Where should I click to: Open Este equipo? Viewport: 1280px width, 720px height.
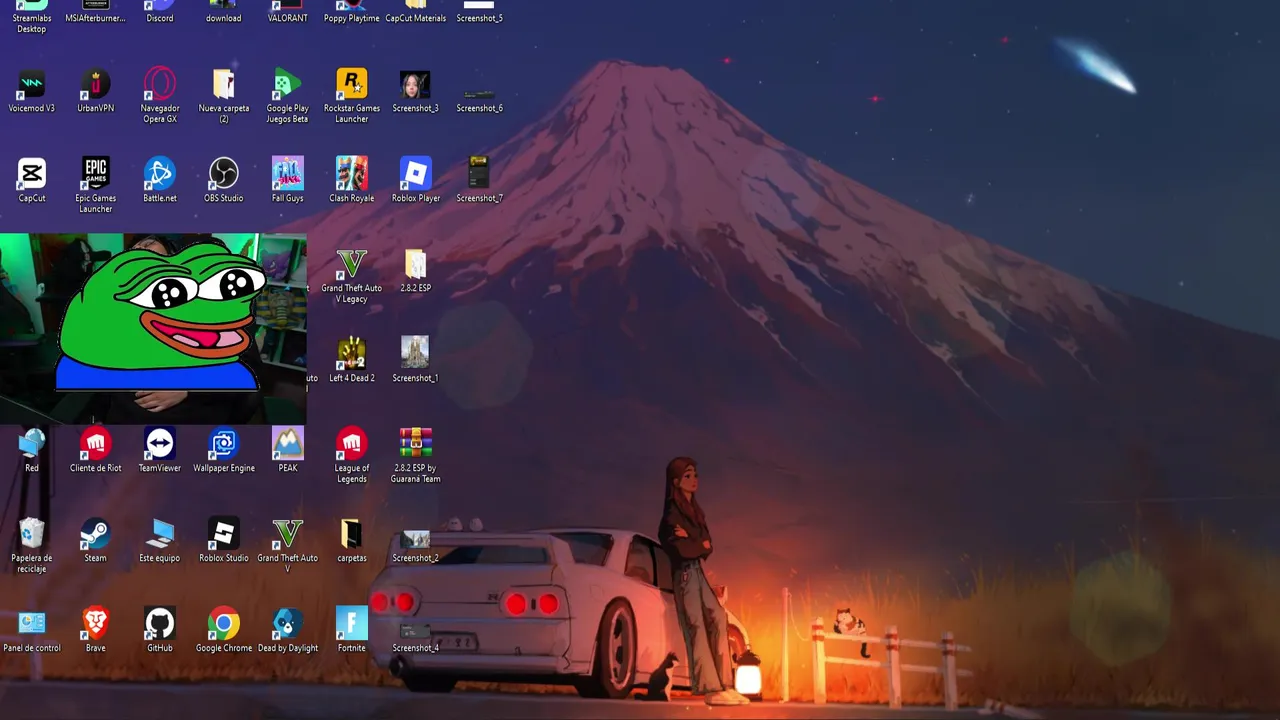click(x=160, y=540)
